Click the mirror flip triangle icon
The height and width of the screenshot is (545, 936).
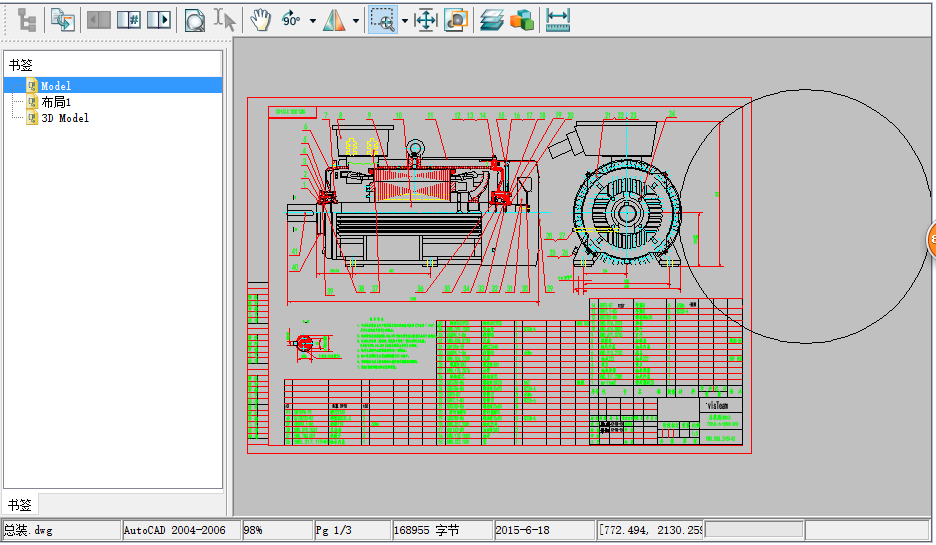334,20
